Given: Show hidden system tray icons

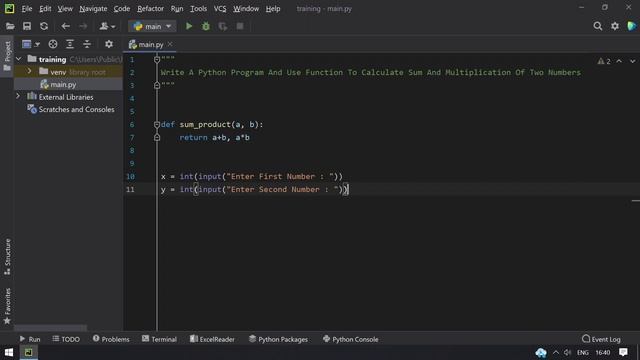Looking at the screenshot, I should click(556, 352).
